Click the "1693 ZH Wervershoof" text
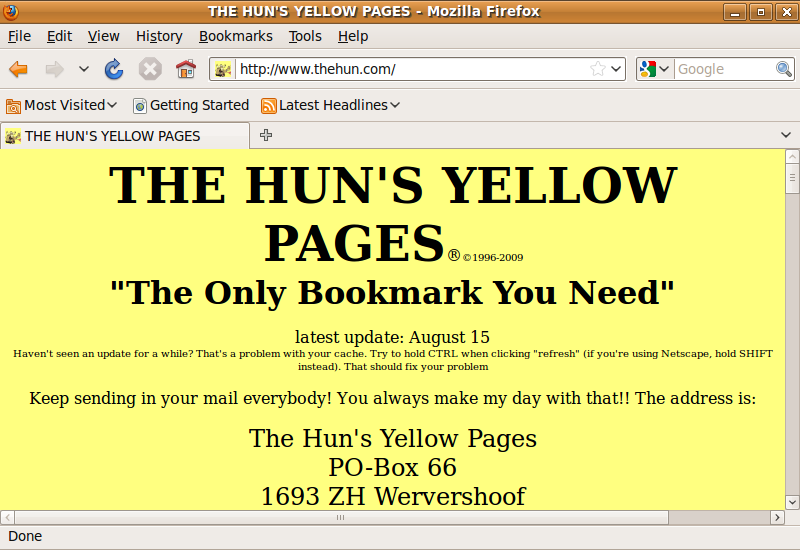The image size is (800, 550). (x=393, y=496)
